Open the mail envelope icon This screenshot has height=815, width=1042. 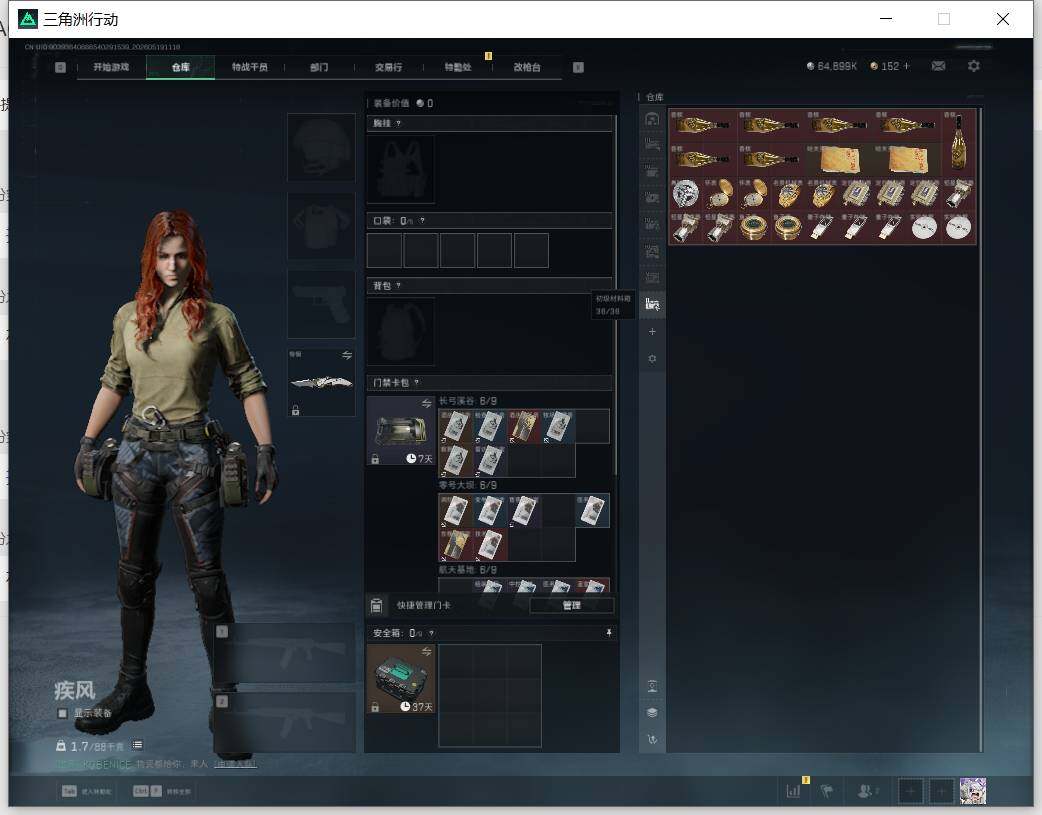938,66
